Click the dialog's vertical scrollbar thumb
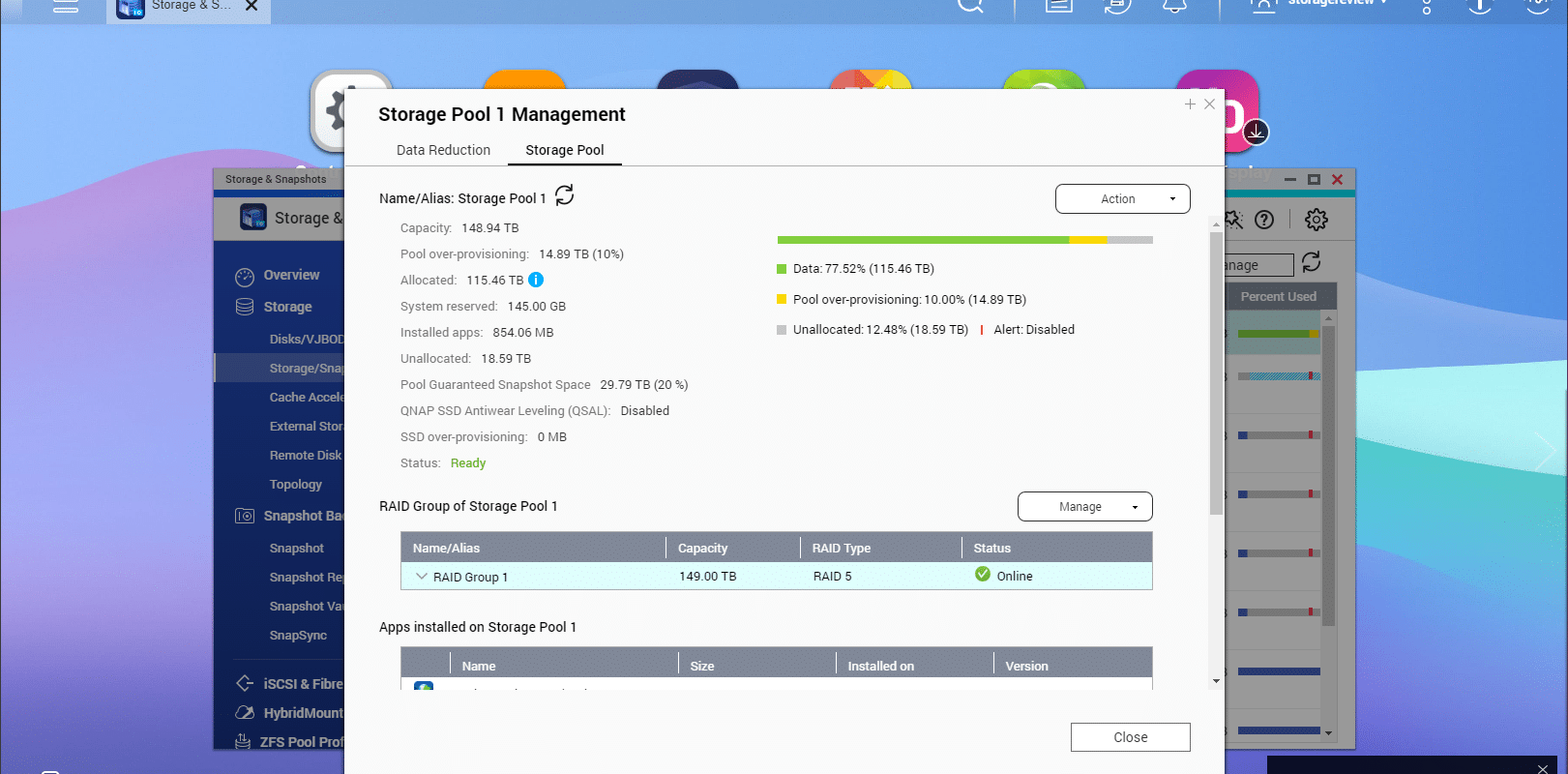The width and height of the screenshot is (1568, 774). click(1216, 372)
